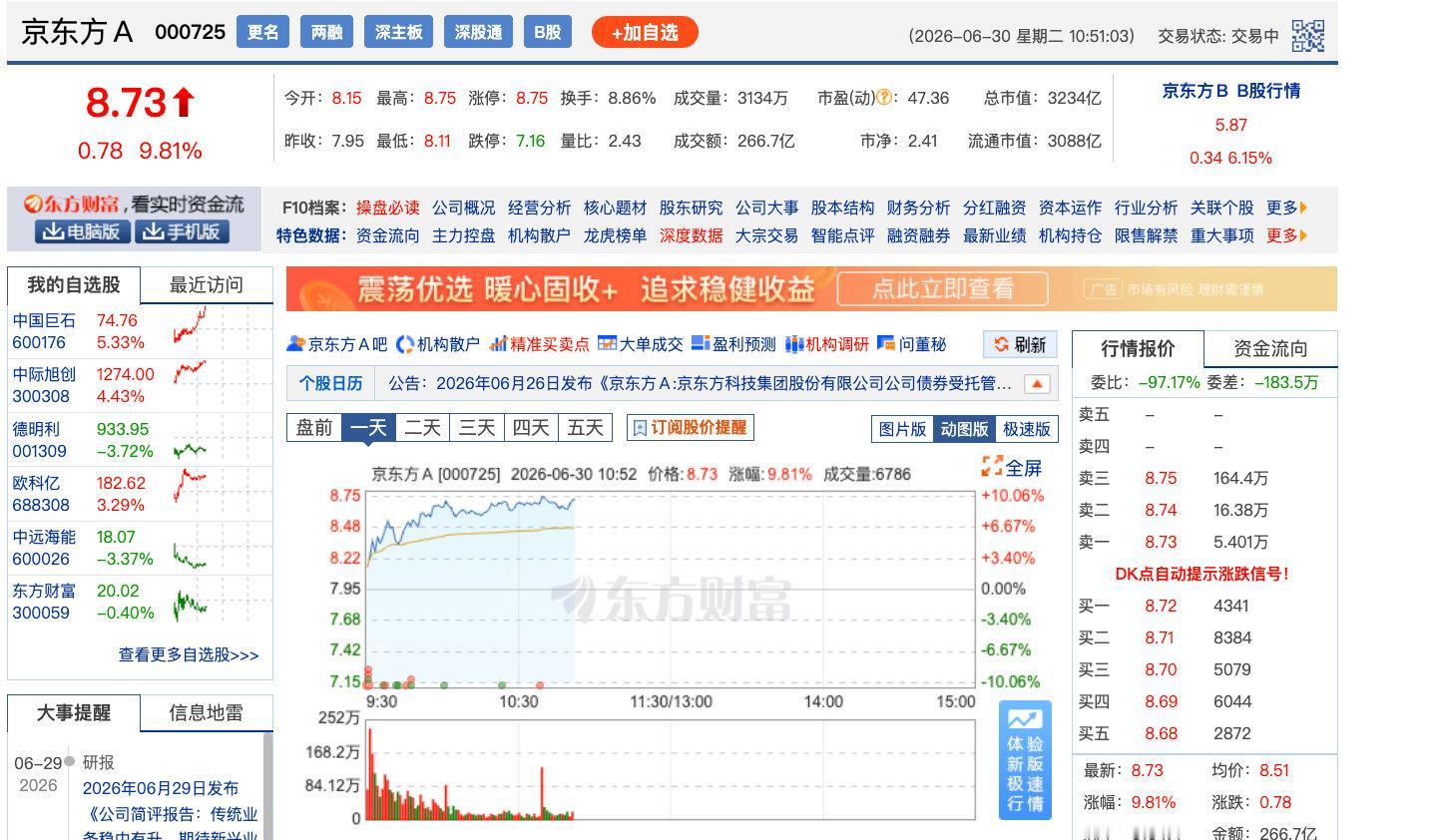Switch to 信息地雷 tab
This screenshot has height=840, width=1439.
[207, 713]
